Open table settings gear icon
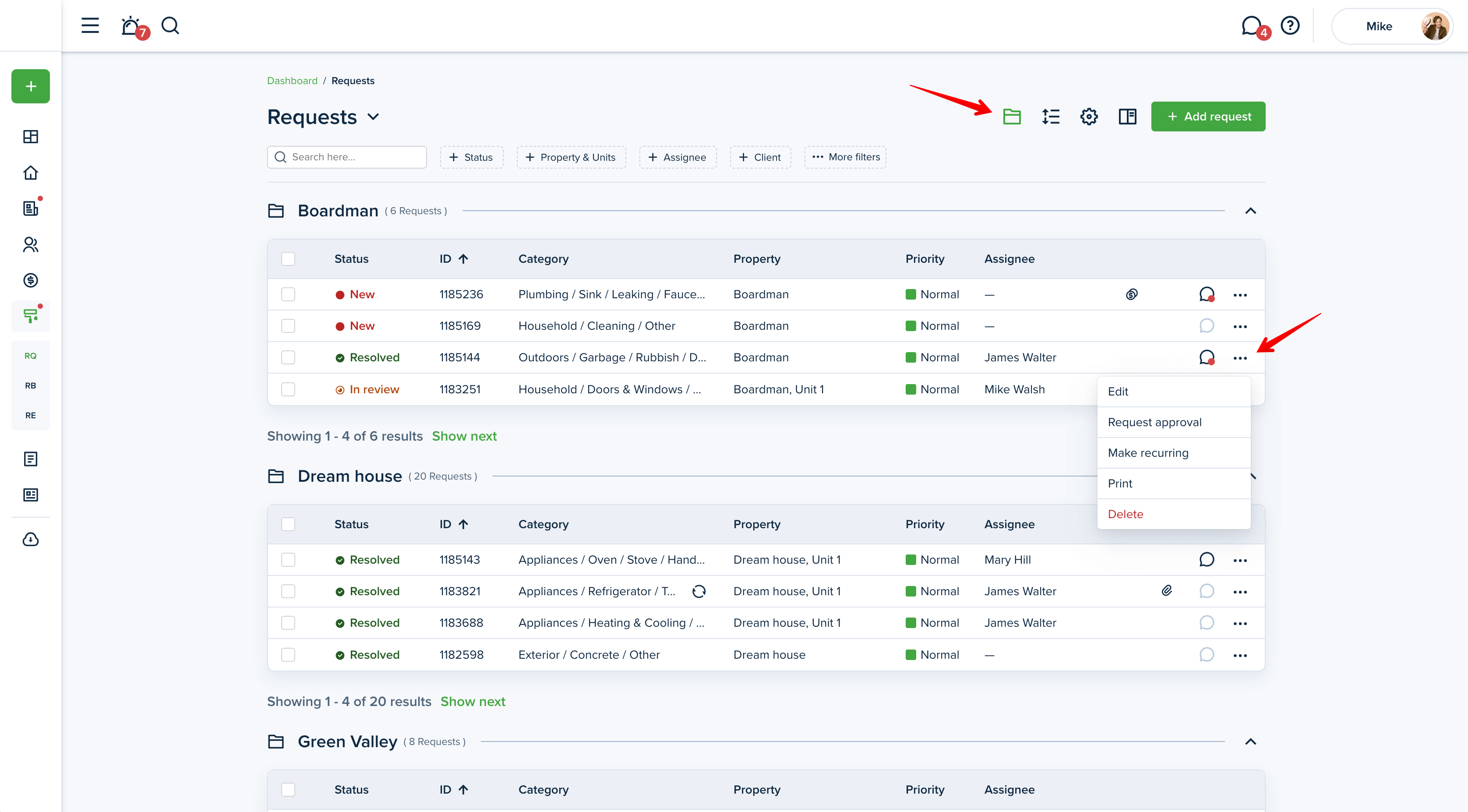The image size is (1468, 812). [1088, 117]
